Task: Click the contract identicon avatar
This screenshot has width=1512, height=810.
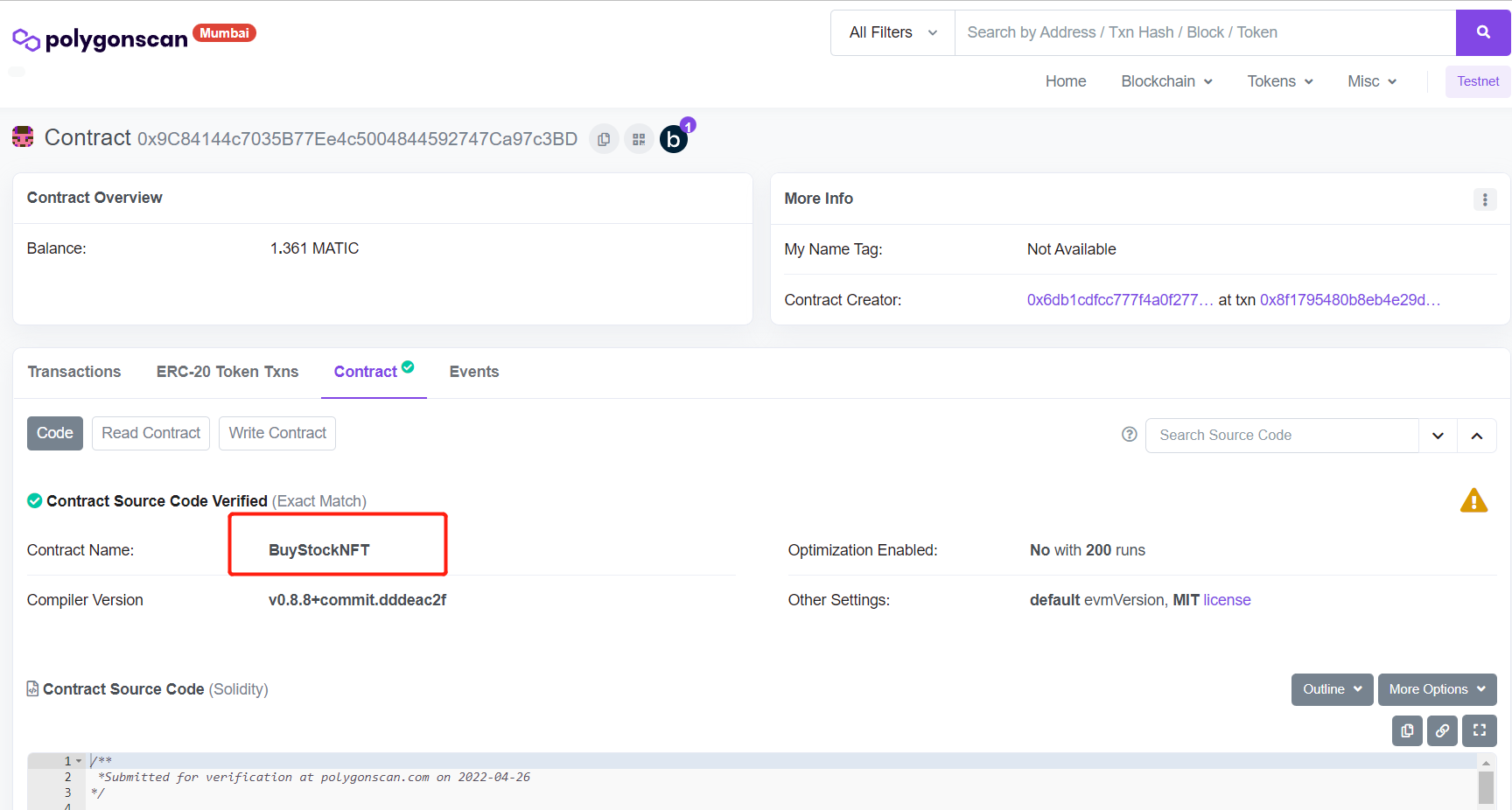Action: (x=23, y=137)
